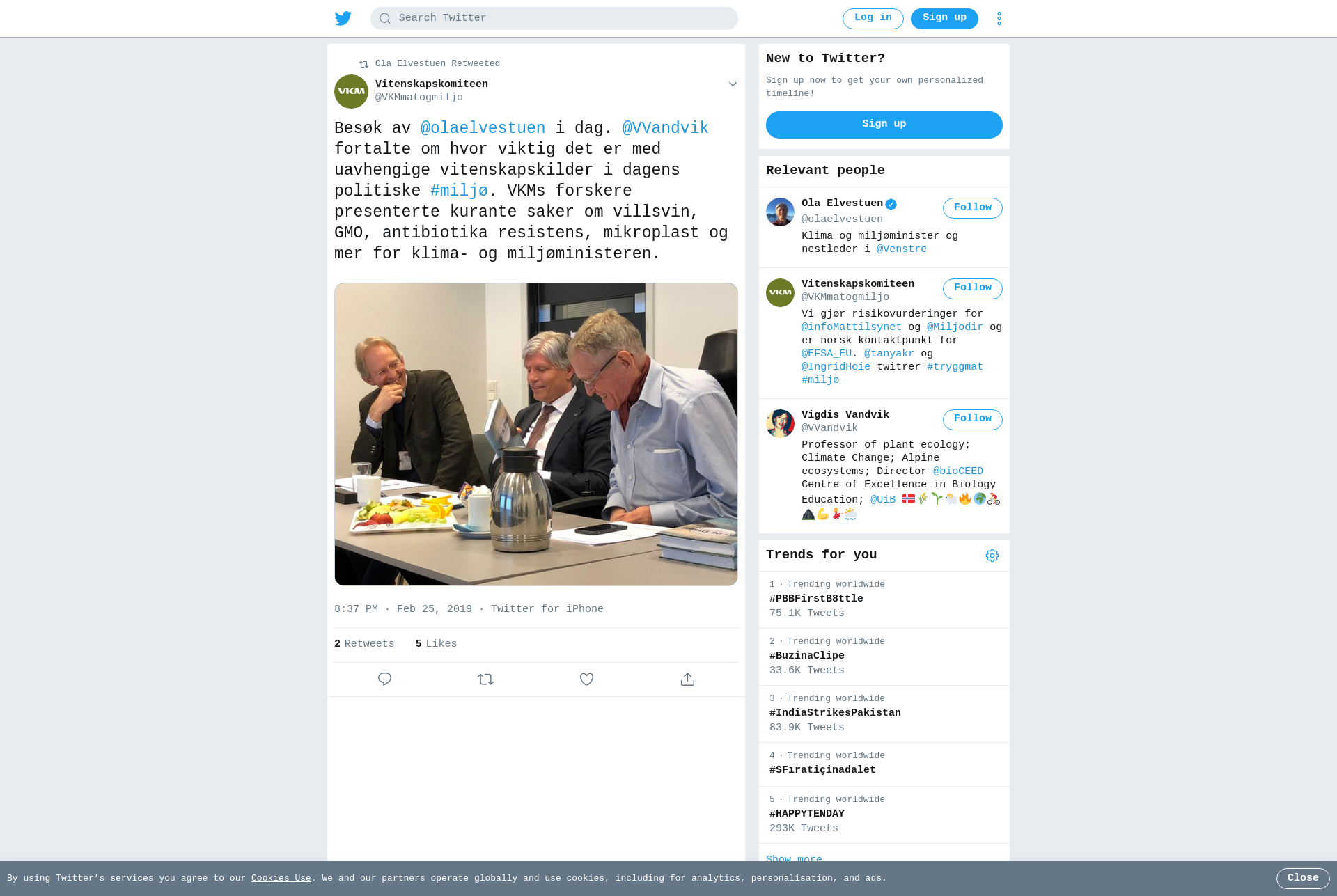Open trends settings gear icon
Viewport: 1337px width, 896px height.
992,556
